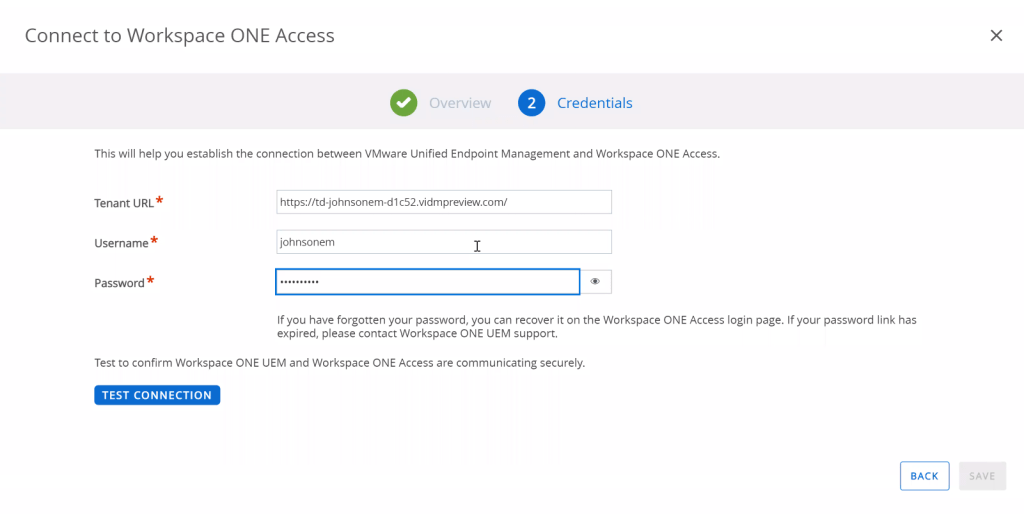Go back with the Back button
1024x514 pixels.
tap(924, 476)
